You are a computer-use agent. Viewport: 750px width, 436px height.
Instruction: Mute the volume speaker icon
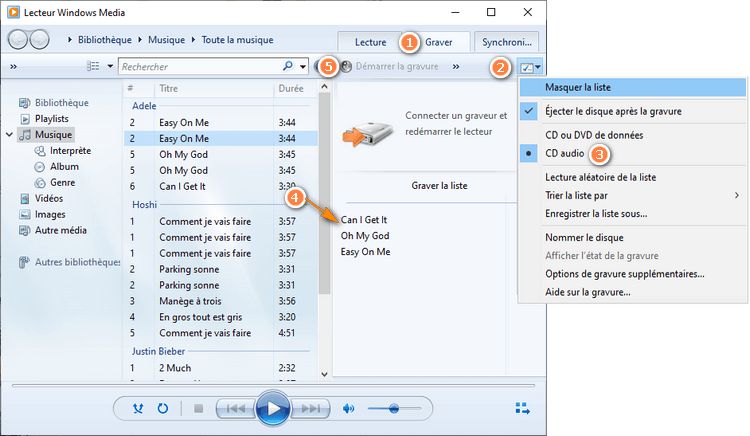pyautogui.click(x=349, y=408)
